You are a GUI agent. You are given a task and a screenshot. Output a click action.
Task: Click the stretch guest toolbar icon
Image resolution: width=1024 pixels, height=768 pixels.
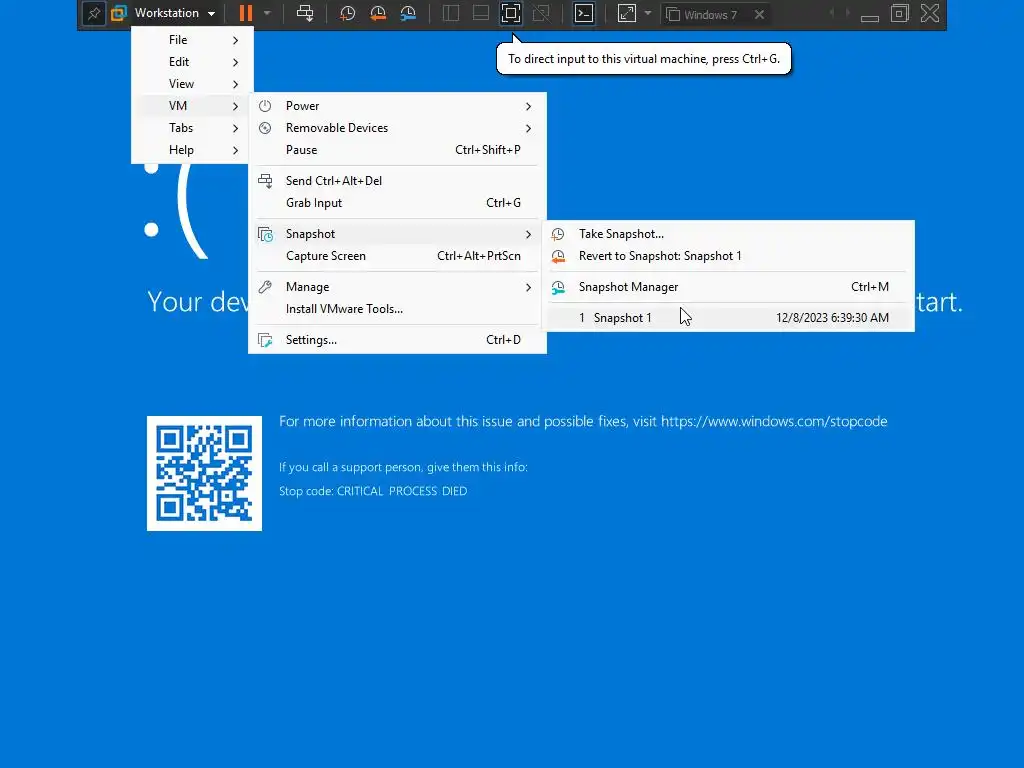point(627,13)
